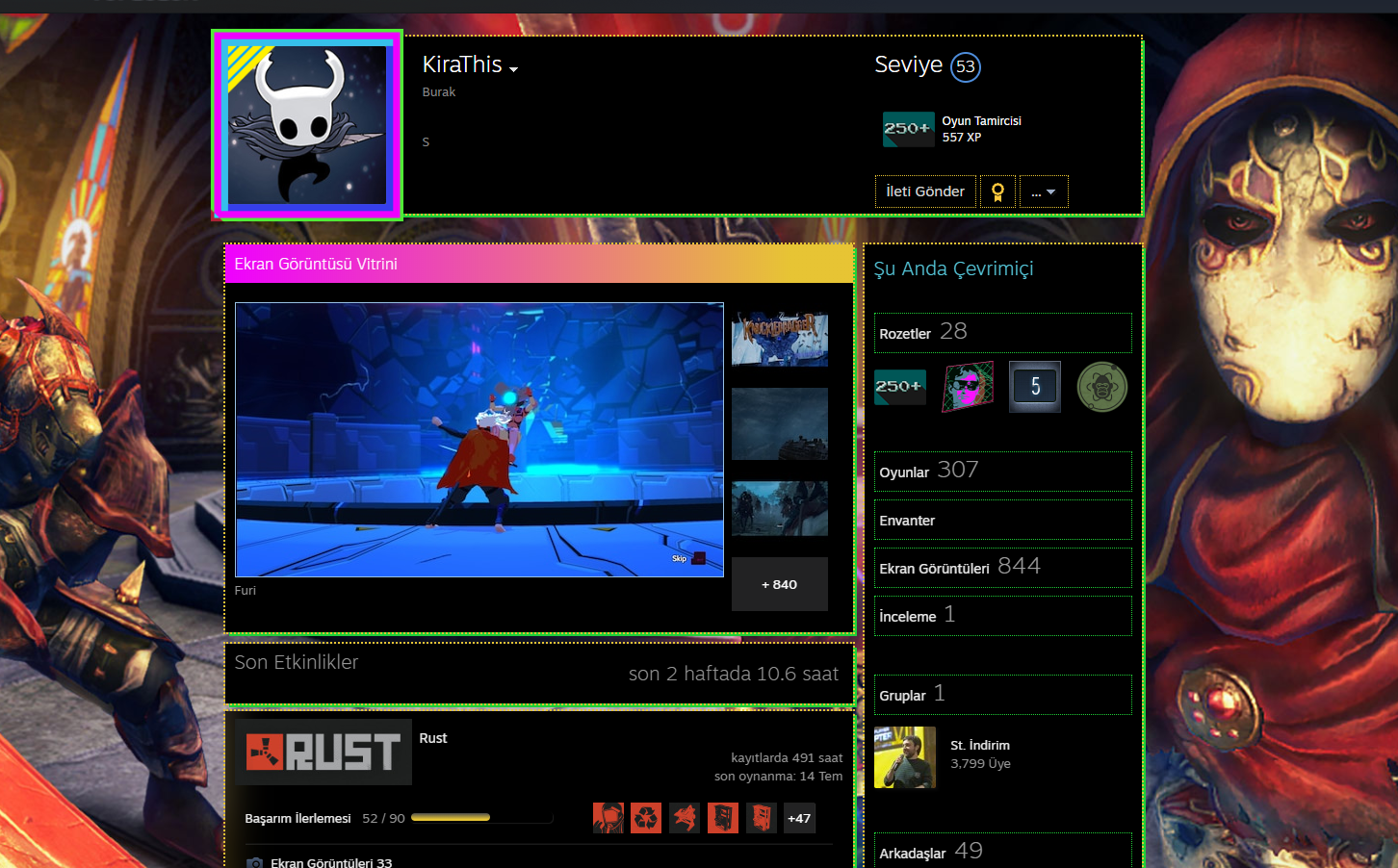Open the Ekran Görüntüleri 844 link
The image size is (1398, 868).
[x=1003, y=568]
